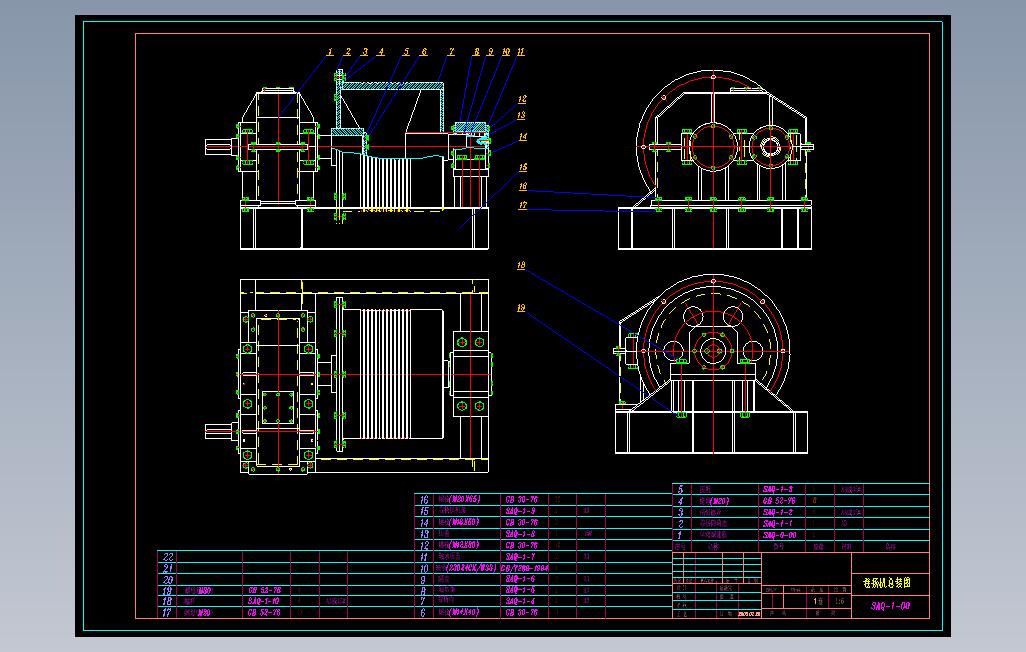1026x652 pixels.
Task: Click callout number 16 between the upper views
Action: [x=523, y=187]
